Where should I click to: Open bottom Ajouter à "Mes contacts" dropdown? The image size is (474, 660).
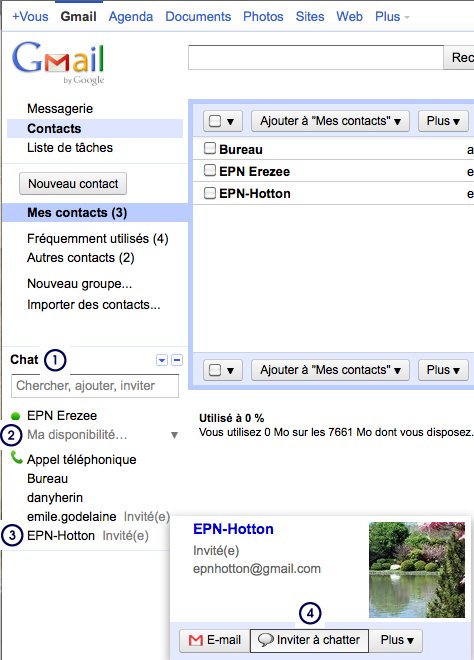[330, 370]
